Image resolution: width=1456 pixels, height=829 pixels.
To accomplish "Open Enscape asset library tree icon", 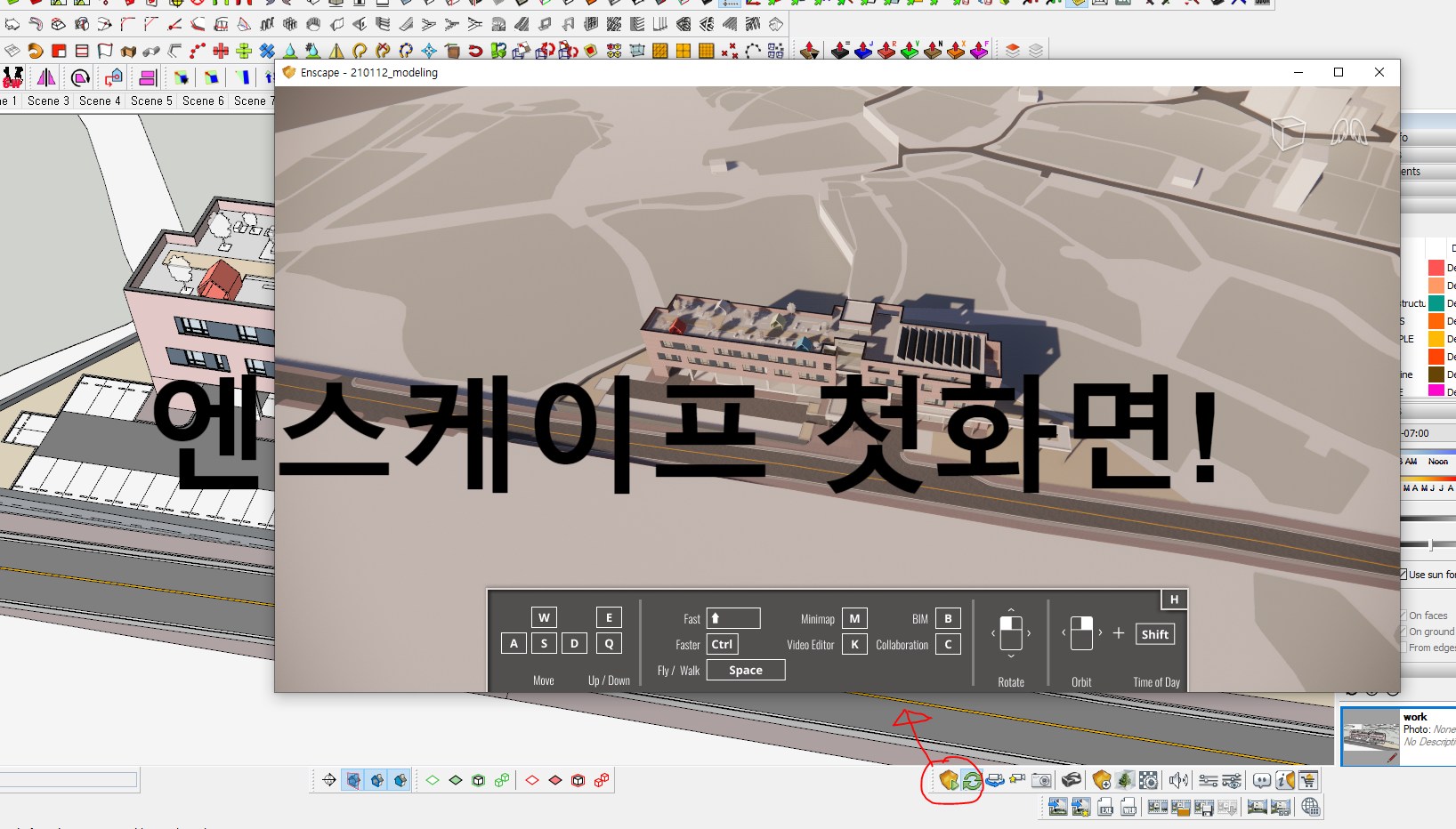I will [x=1125, y=780].
